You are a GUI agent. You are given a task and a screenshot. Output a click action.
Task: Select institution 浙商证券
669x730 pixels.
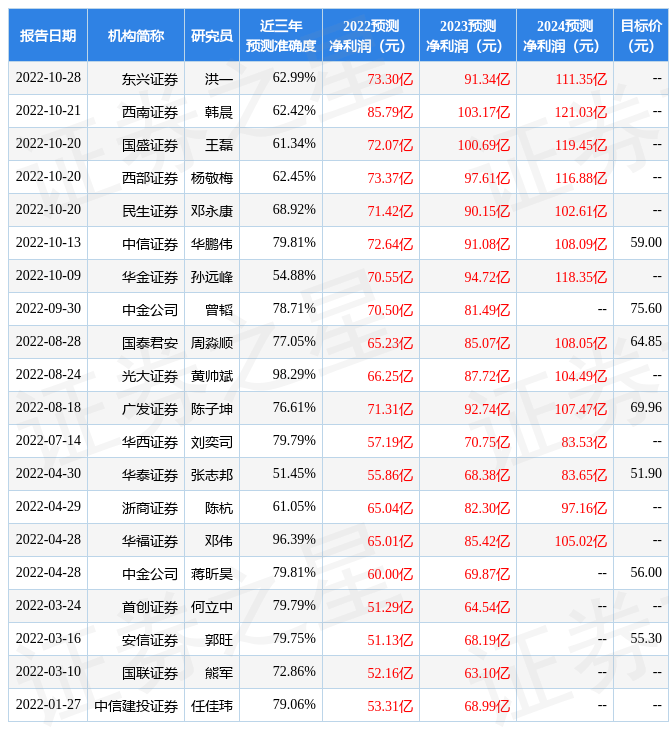(150, 508)
